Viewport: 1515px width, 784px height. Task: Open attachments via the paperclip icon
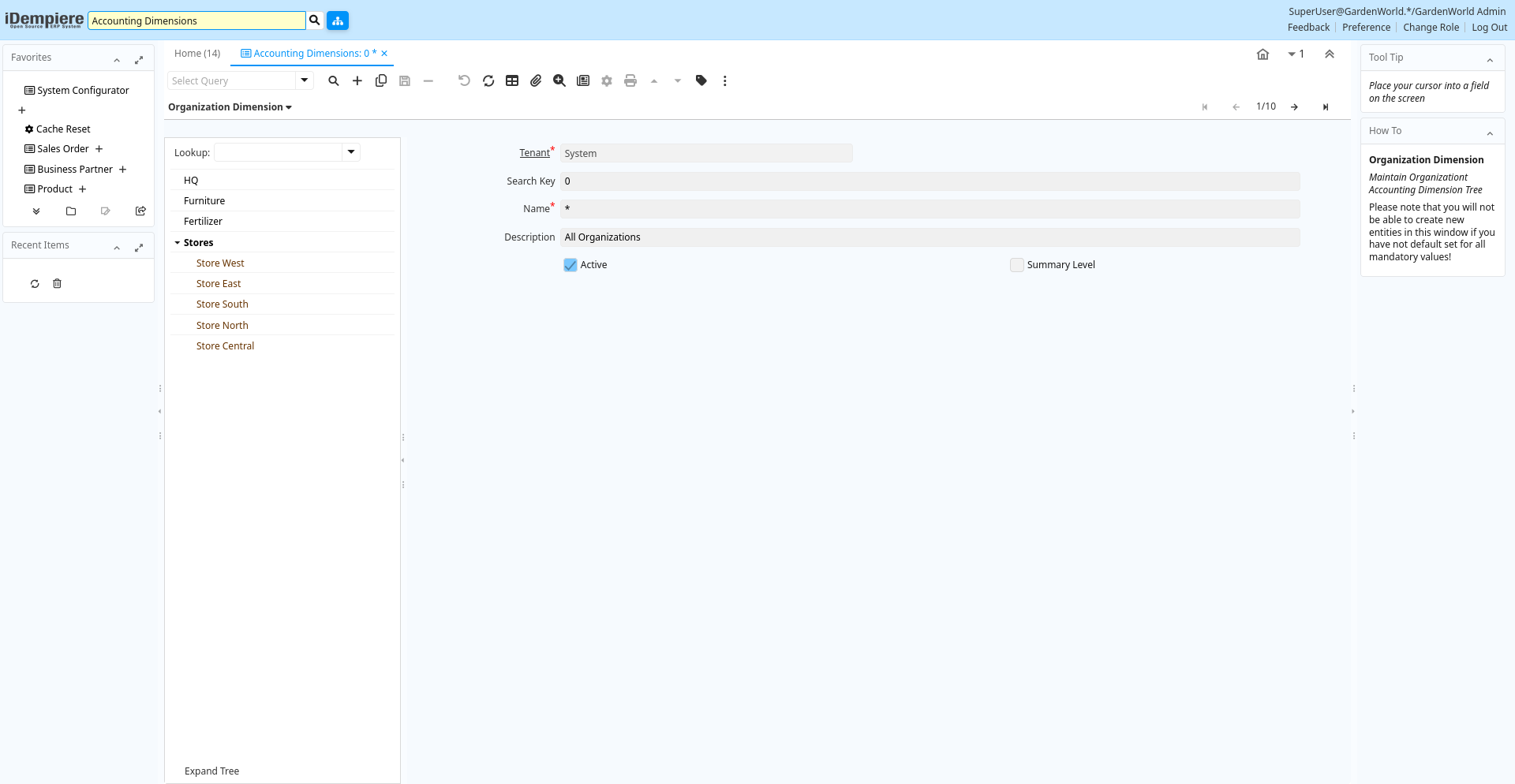tap(536, 80)
